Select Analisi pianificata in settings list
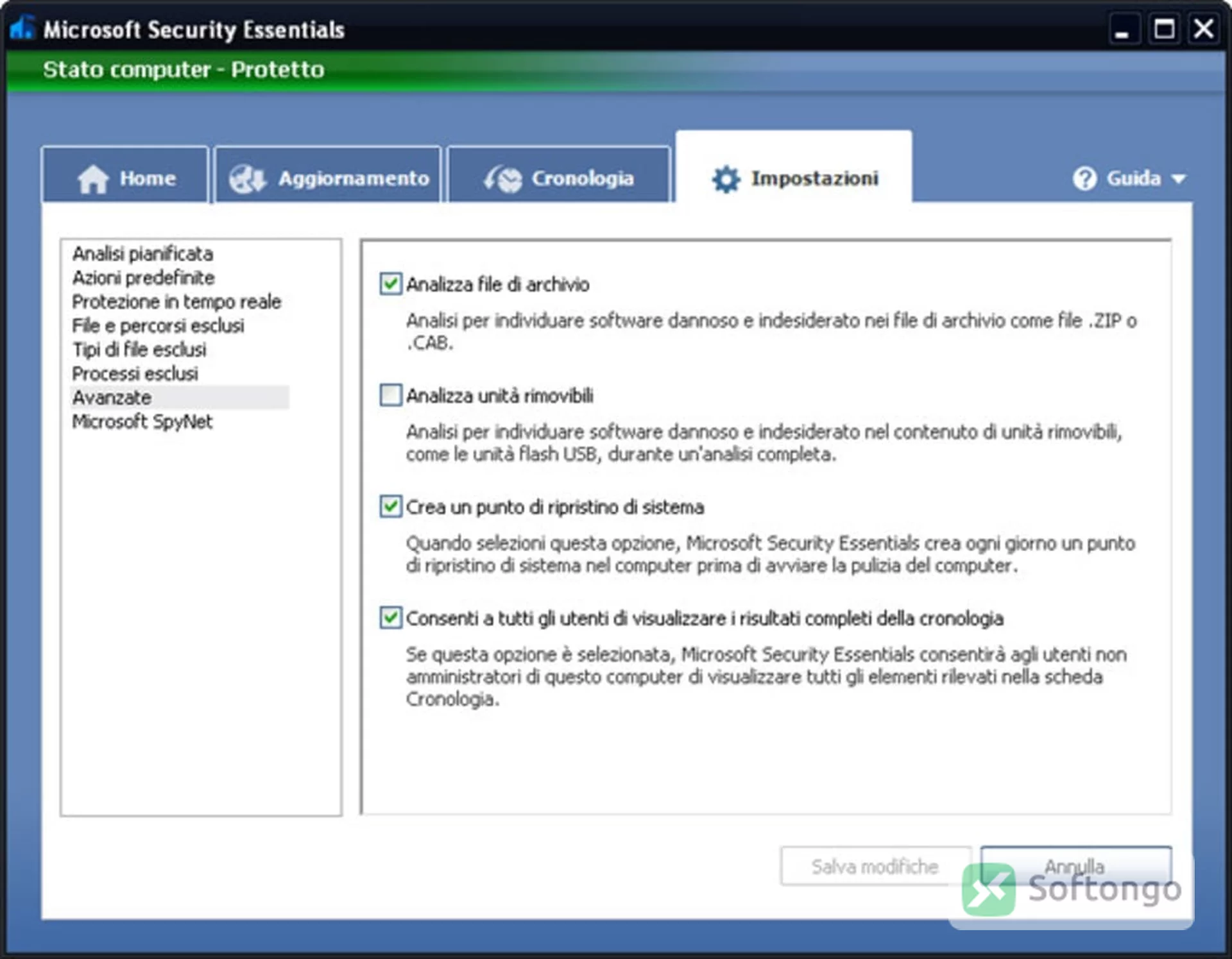This screenshot has height=959, width=1232. [x=142, y=253]
